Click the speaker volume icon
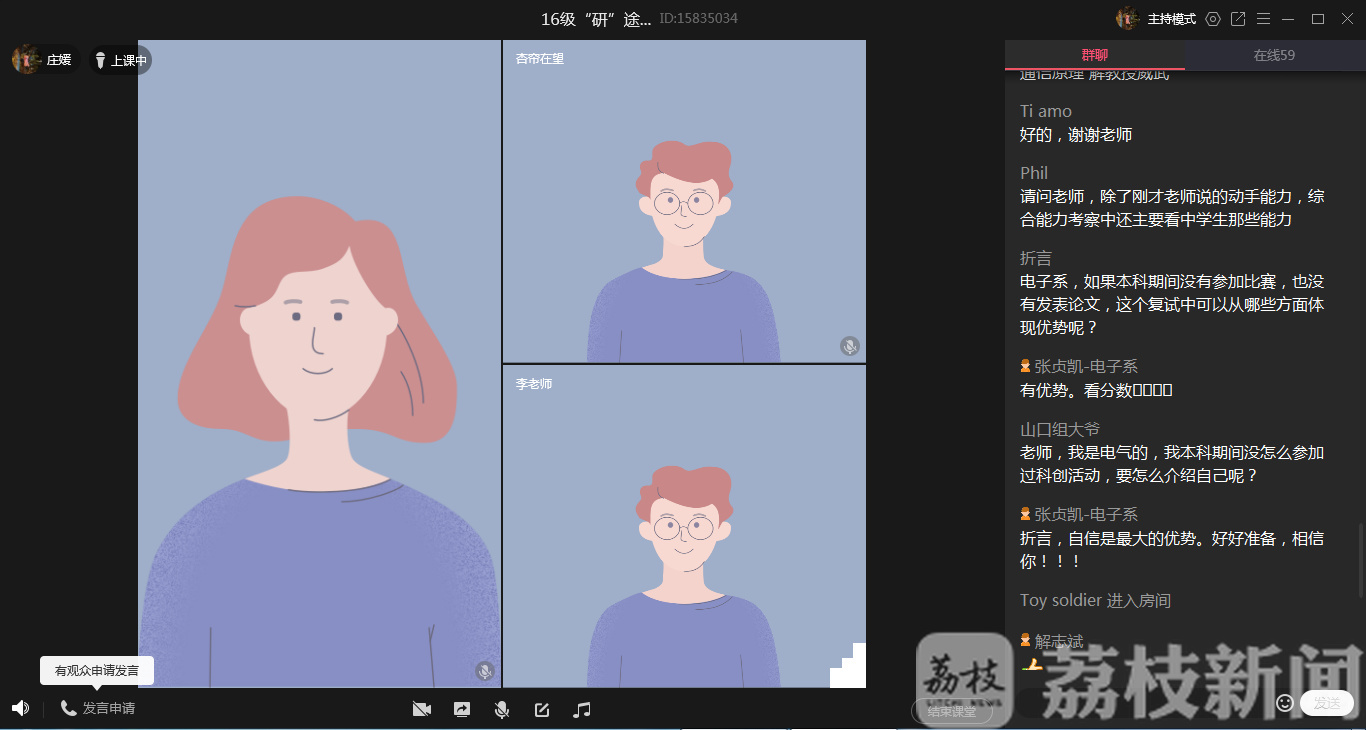This screenshot has width=1366, height=730. point(20,708)
